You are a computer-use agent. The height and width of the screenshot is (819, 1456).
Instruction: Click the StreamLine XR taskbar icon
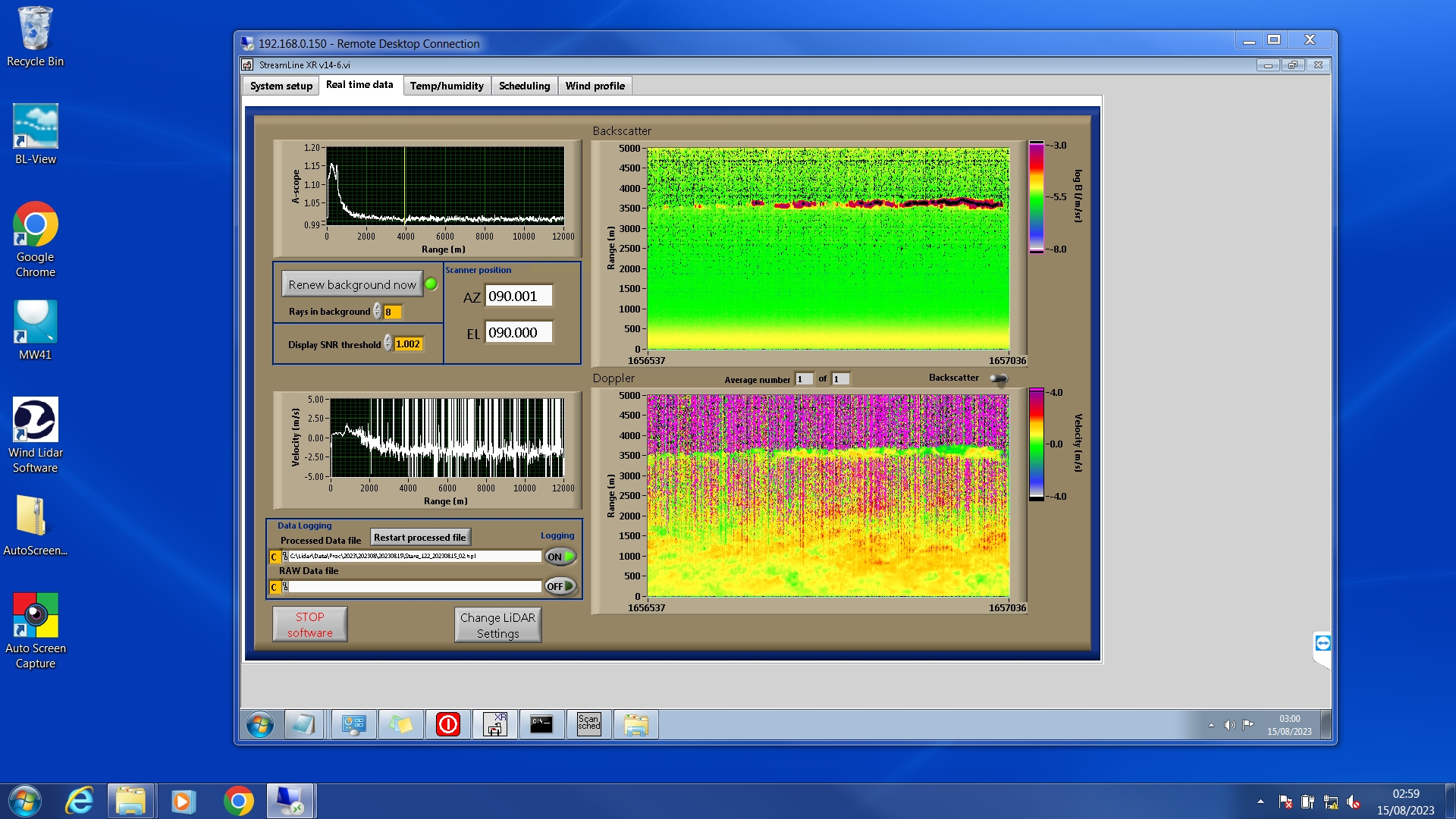pos(495,724)
